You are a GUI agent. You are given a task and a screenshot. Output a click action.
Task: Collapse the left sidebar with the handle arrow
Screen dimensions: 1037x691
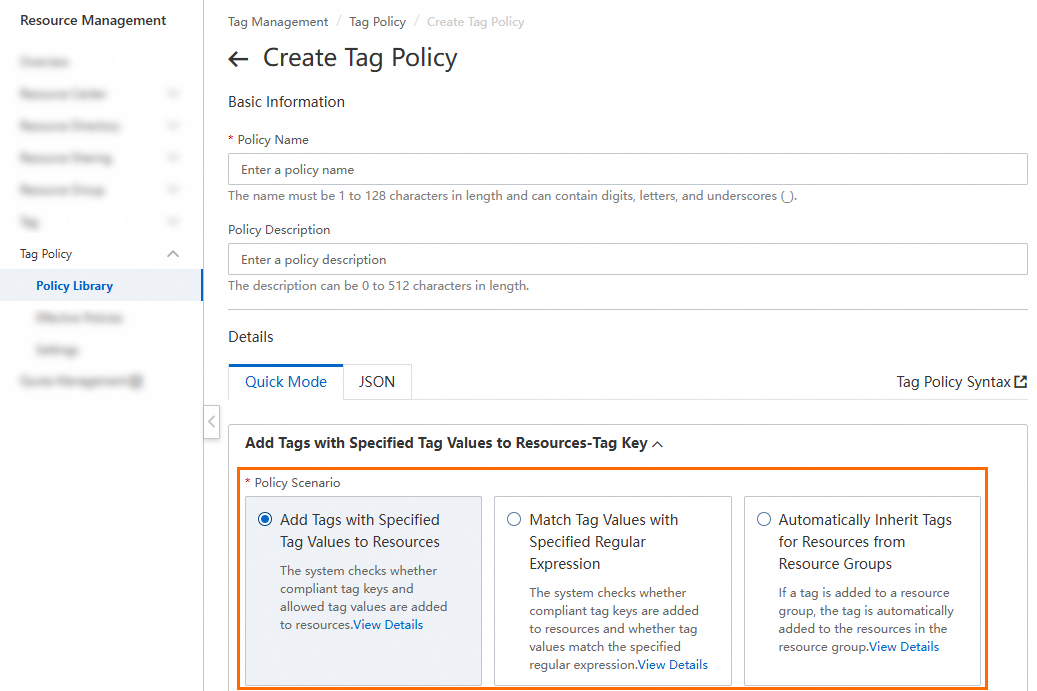(211, 422)
